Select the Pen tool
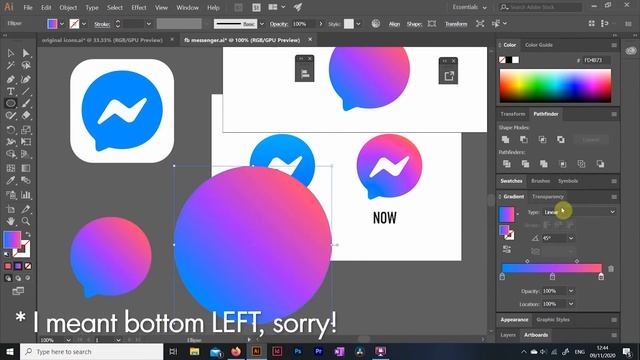 11,79
